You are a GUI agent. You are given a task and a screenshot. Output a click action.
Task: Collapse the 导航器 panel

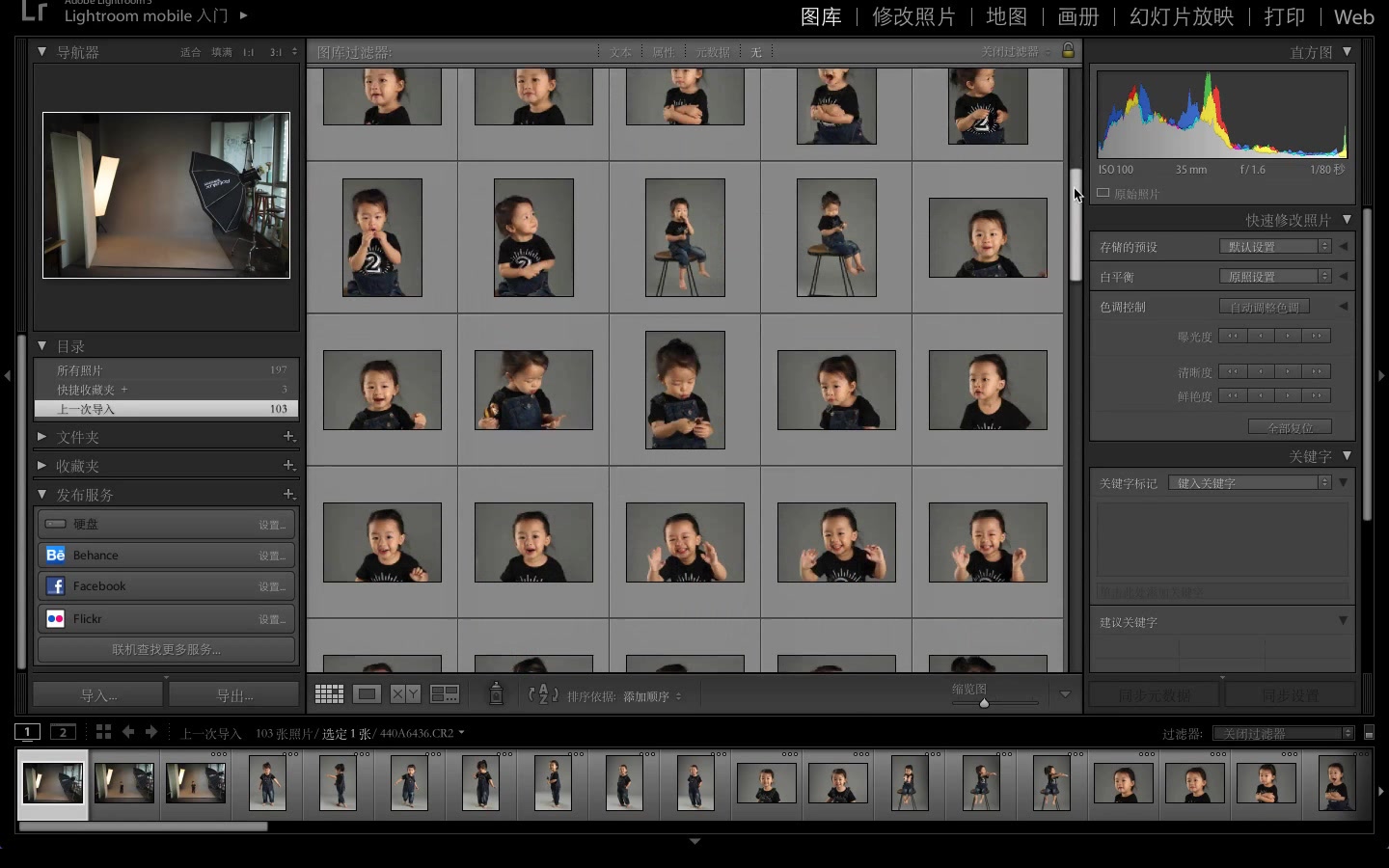[x=41, y=51]
